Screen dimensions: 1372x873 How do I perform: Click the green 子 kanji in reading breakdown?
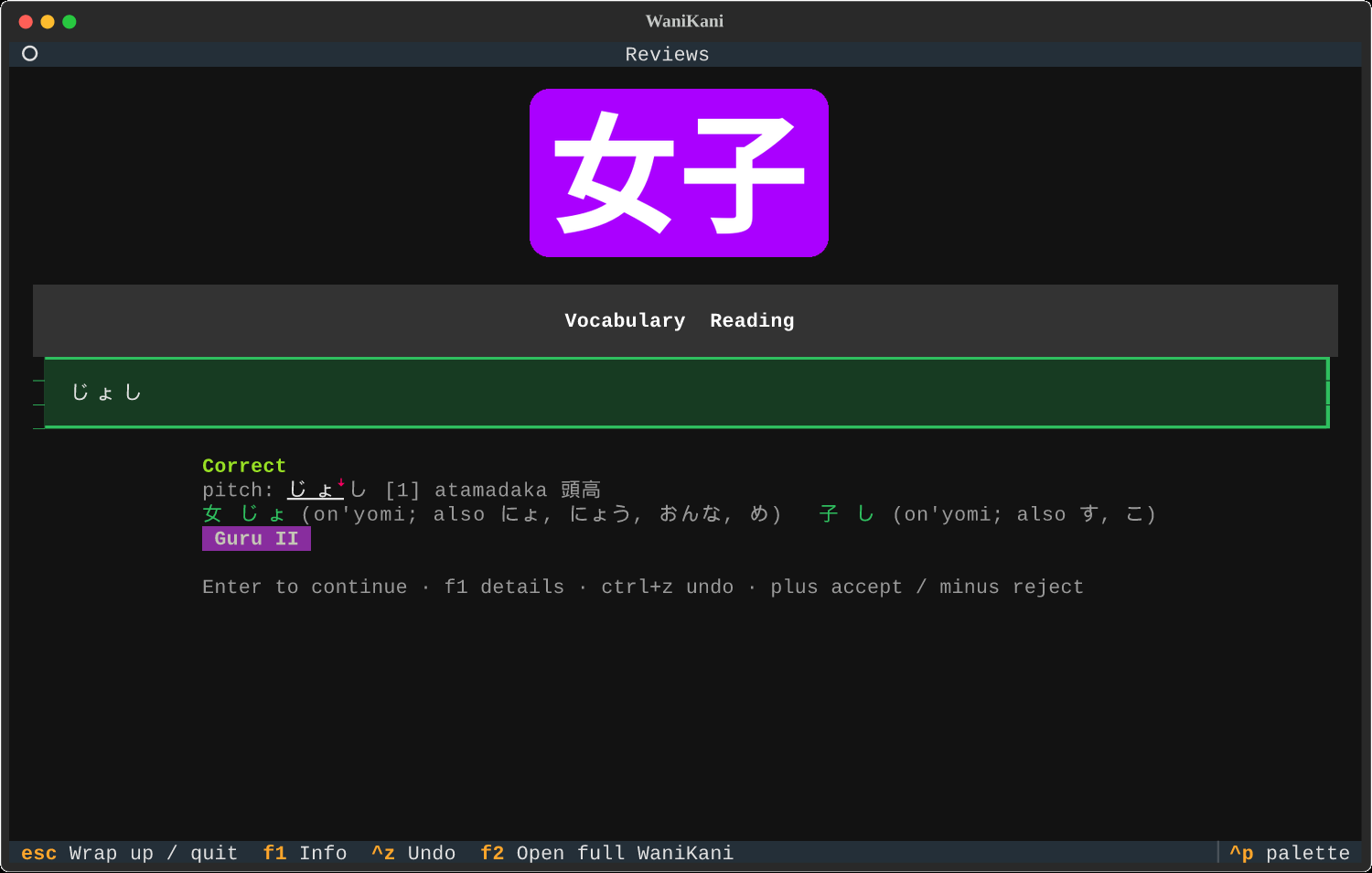pos(829,514)
